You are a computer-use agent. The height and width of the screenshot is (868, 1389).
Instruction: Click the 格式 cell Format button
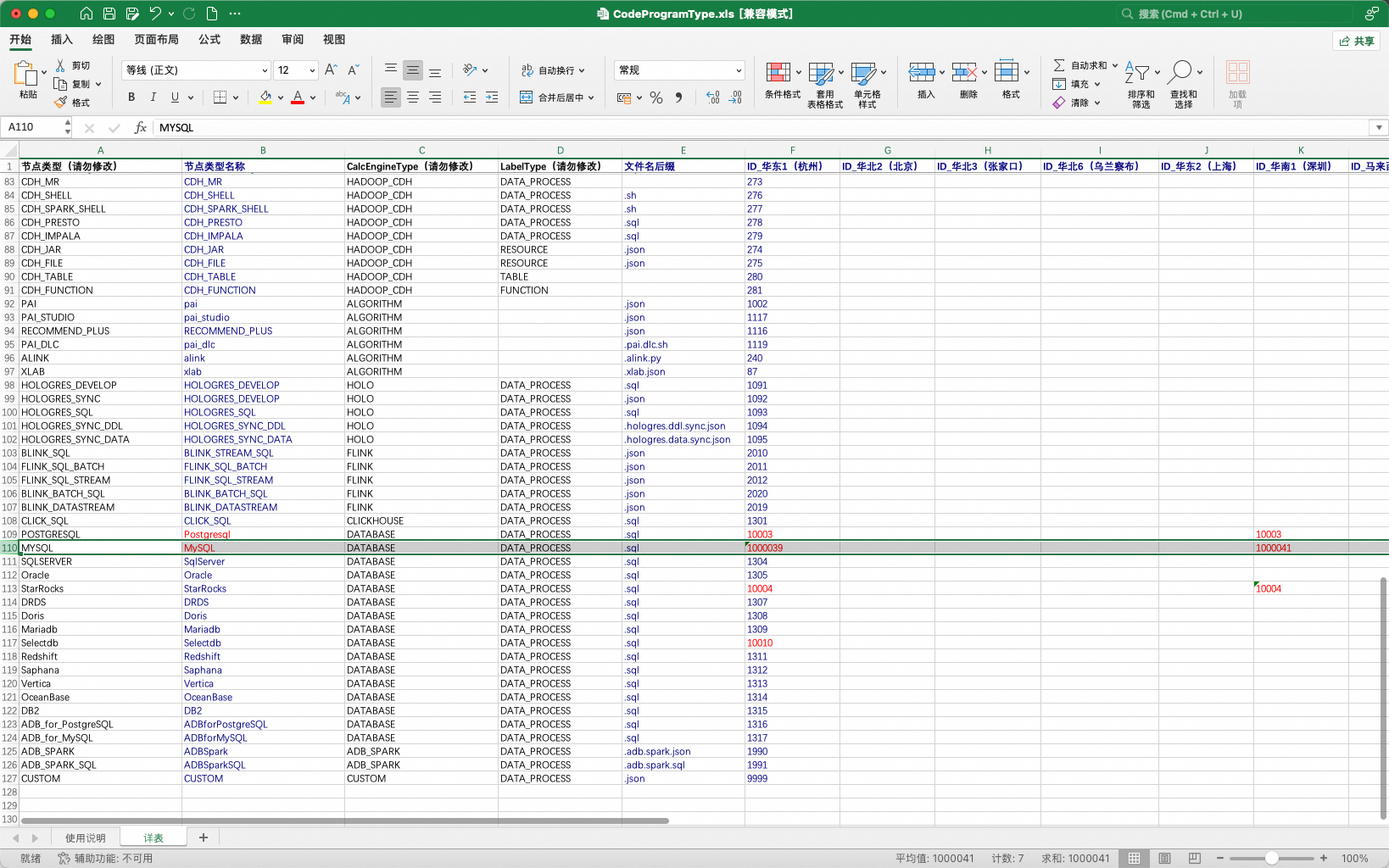[x=1011, y=81]
